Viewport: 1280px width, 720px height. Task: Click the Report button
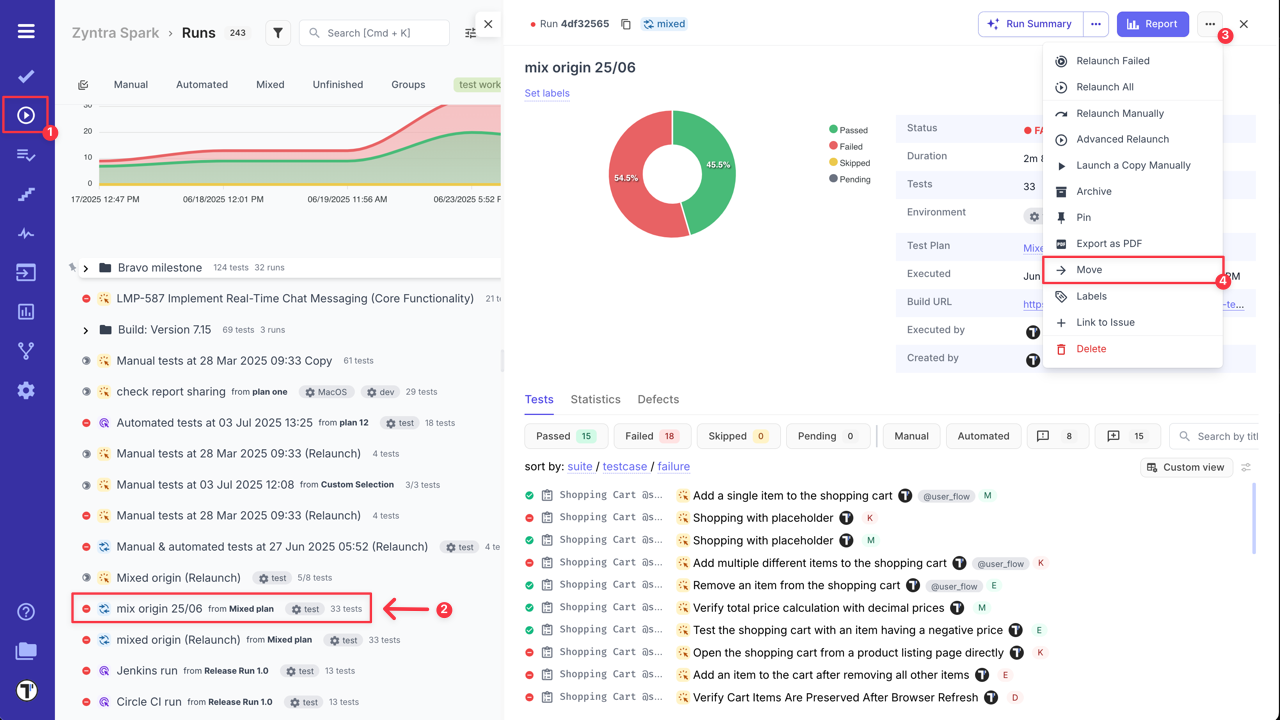pyautogui.click(x=1152, y=24)
